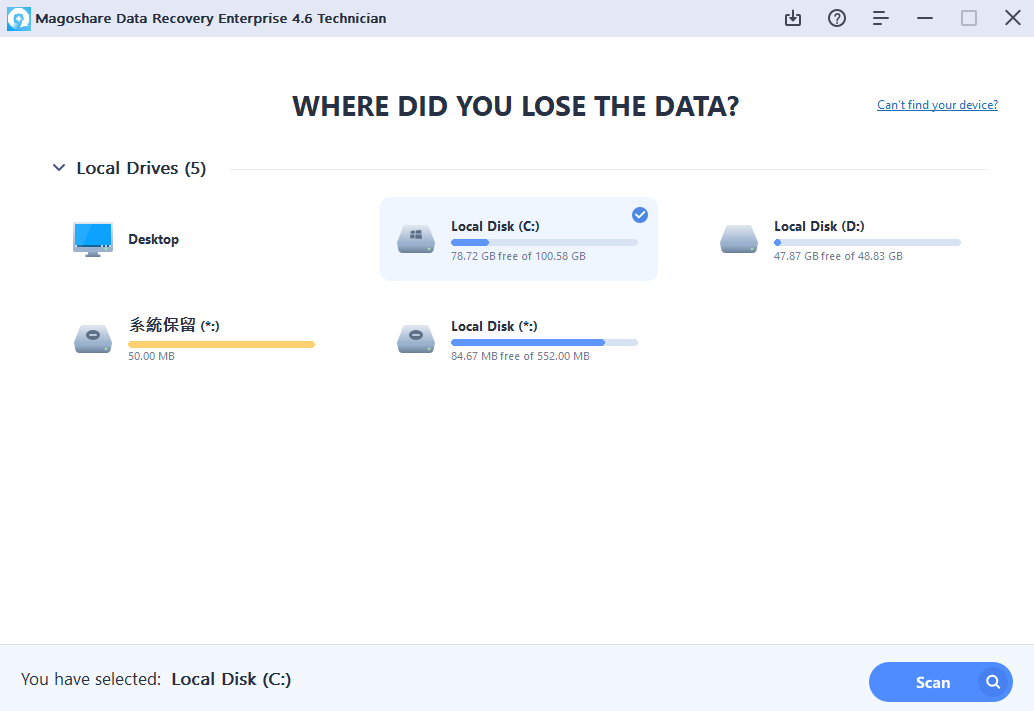Click the magnifier icon on Scan button
The image size is (1034, 711).
pos(993,682)
